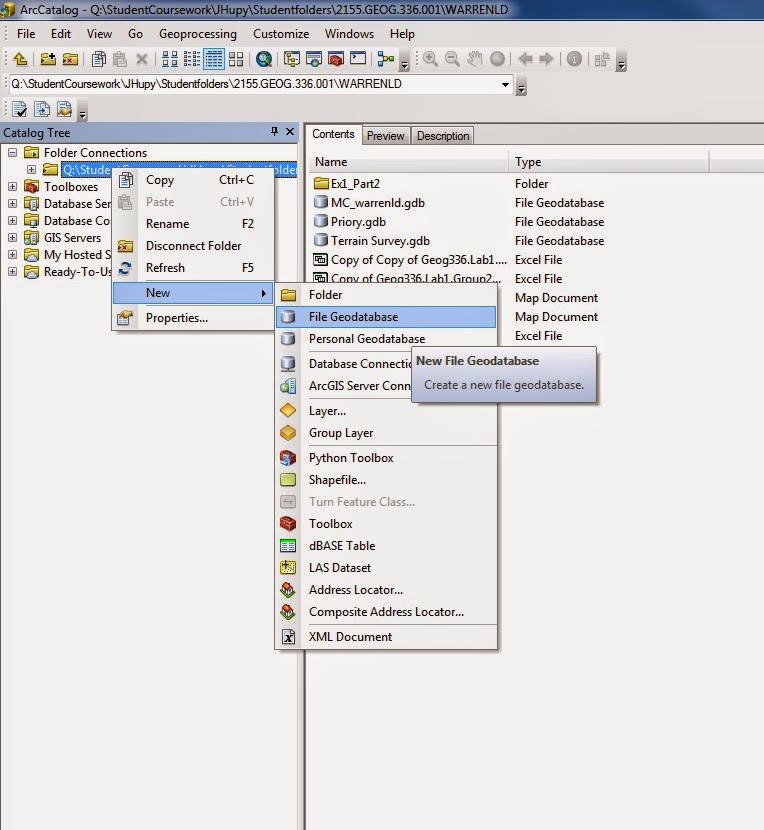764x830 pixels.
Task: Expand the Q:\Stude folder connection node
Action: click(31, 170)
